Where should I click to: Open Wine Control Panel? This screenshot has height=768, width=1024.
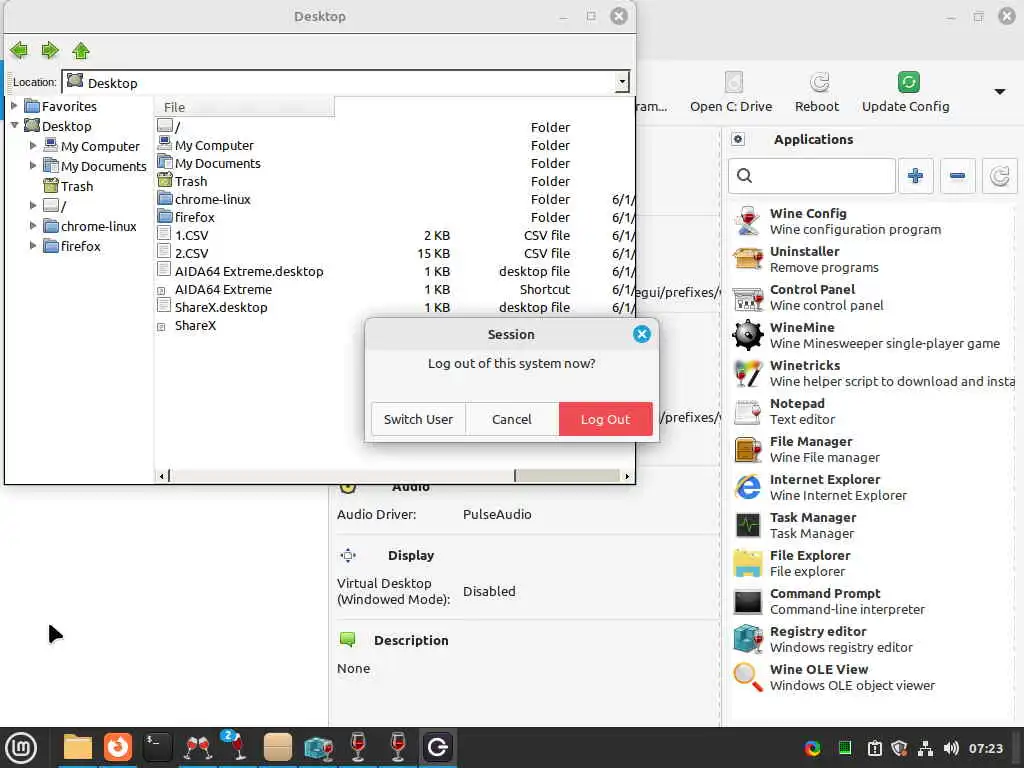pos(872,297)
